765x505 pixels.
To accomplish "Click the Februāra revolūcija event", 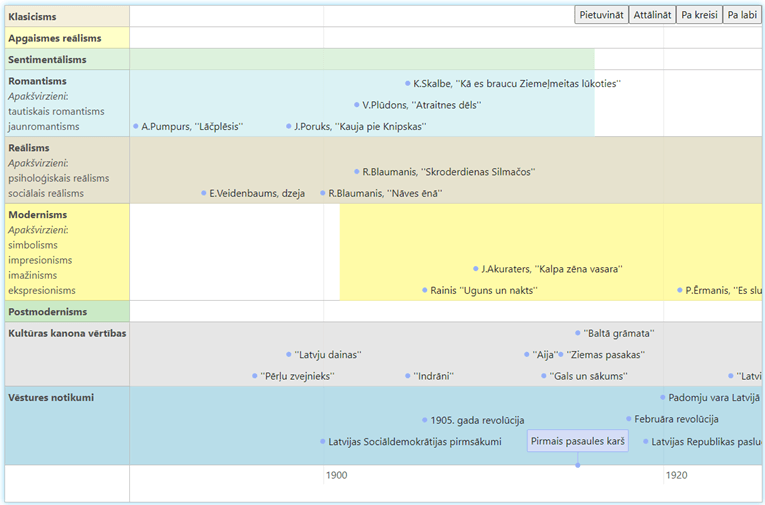I will click(x=675, y=420).
